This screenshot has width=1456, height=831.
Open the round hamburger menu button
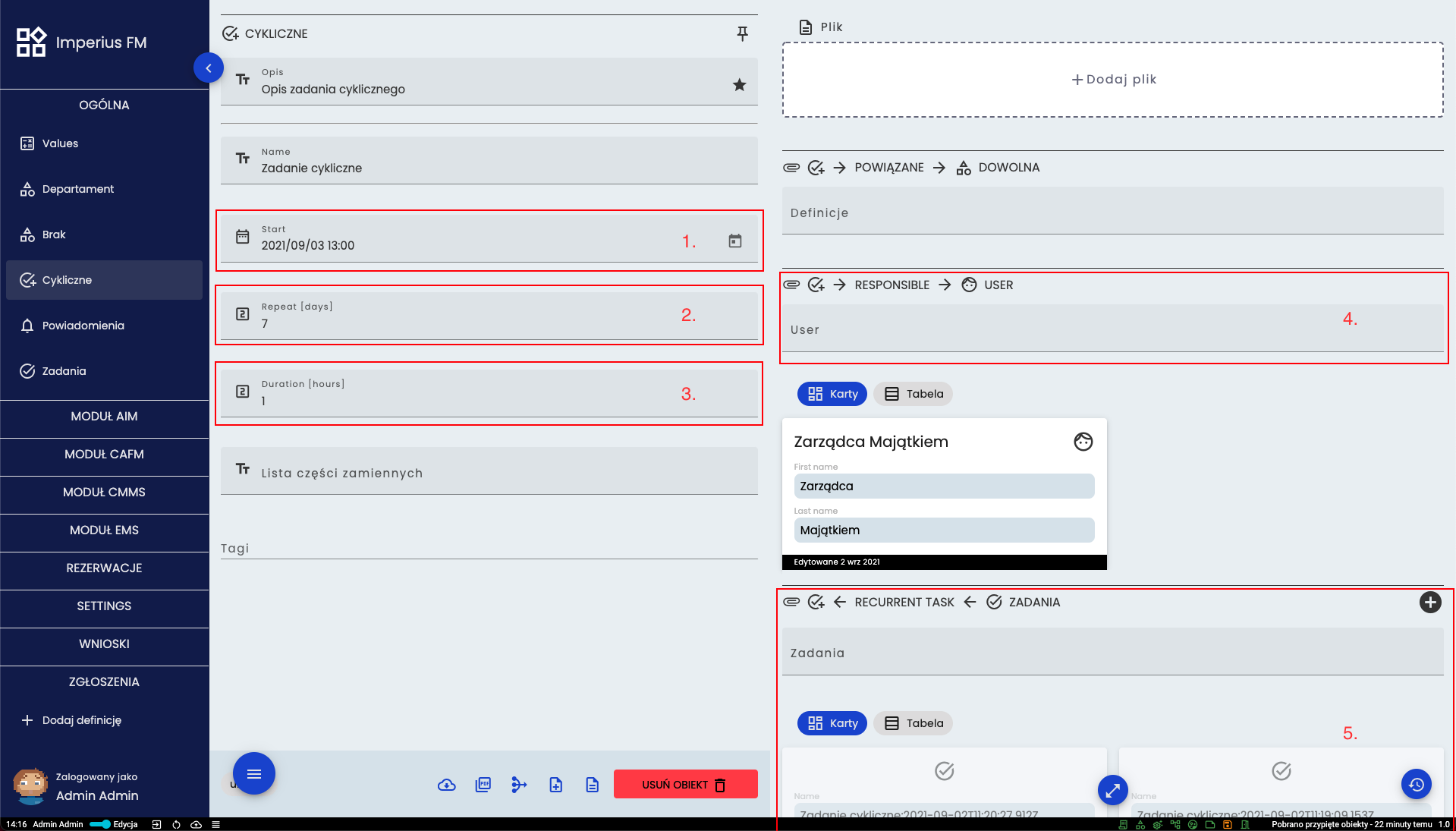click(253, 773)
